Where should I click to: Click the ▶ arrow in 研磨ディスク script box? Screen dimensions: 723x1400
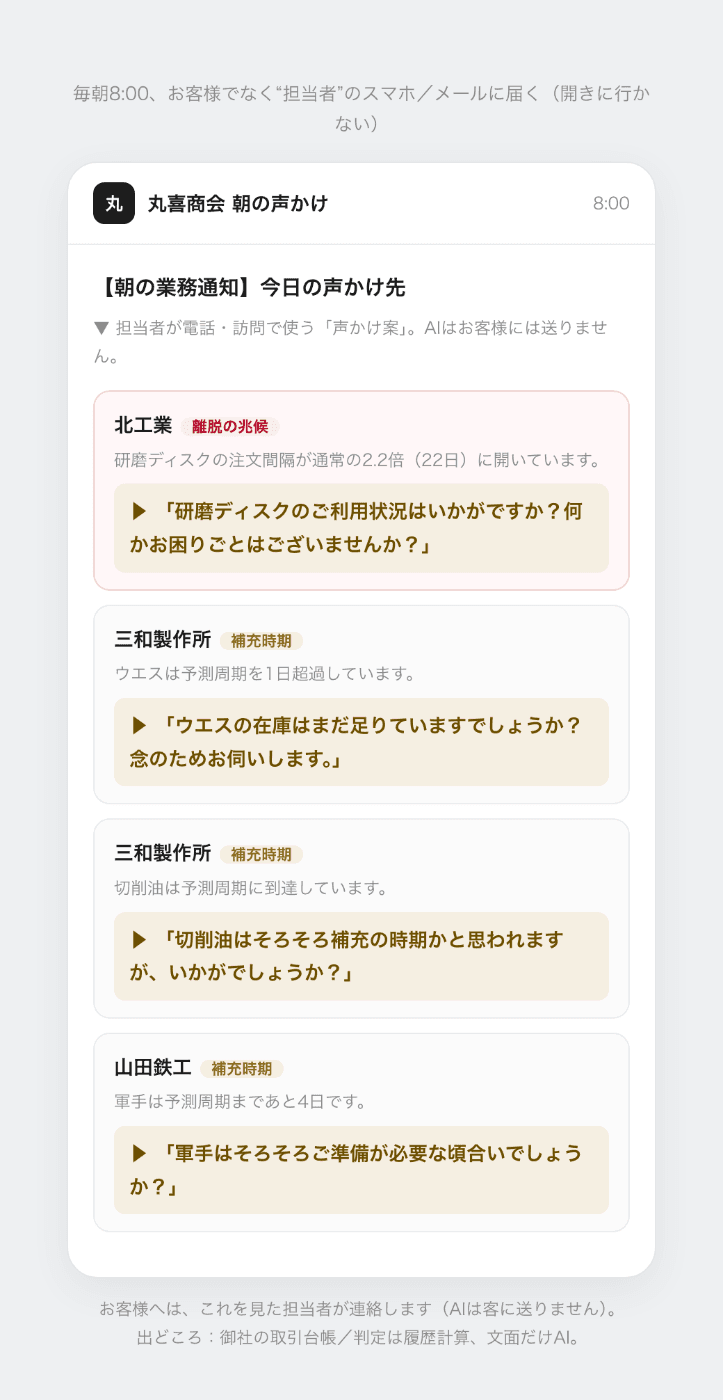[x=139, y=511]
